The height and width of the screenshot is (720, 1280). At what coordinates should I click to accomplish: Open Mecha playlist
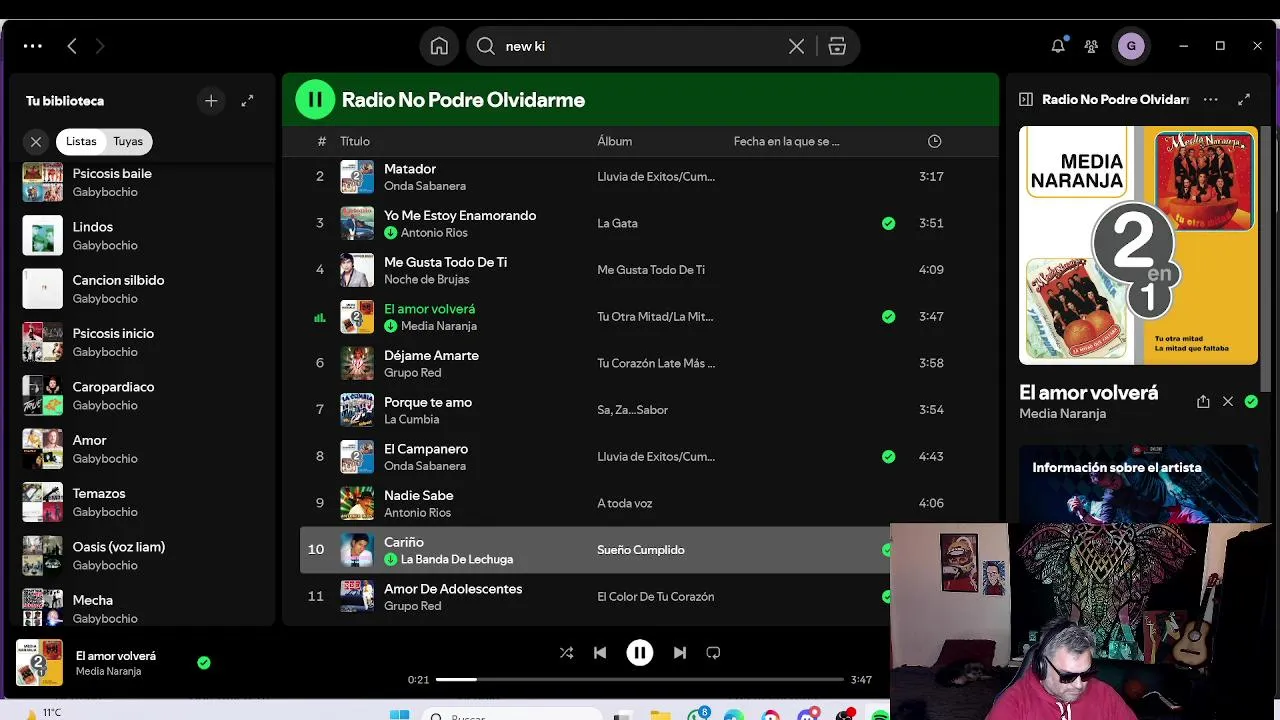point(140,608)
